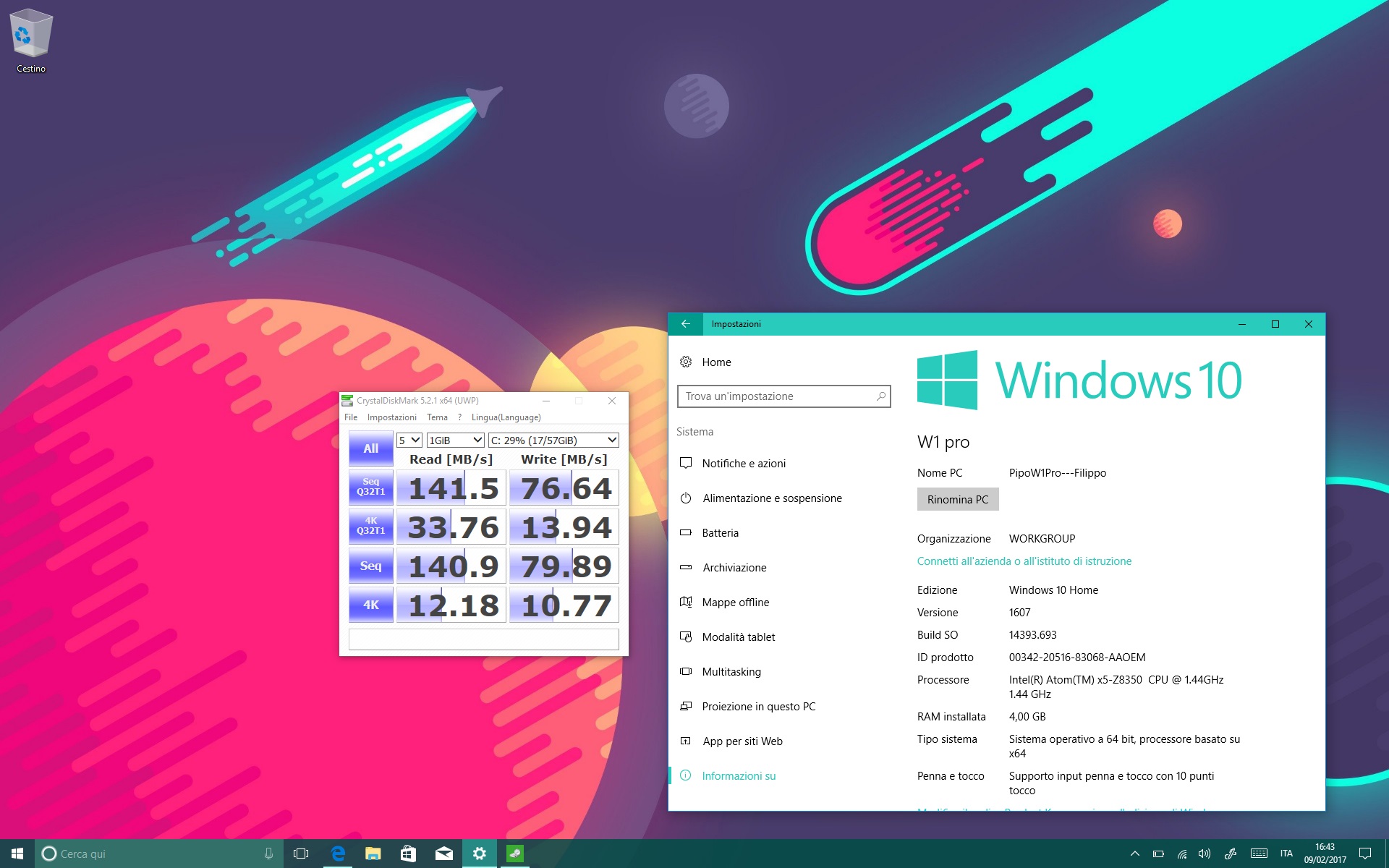This screenshot has width=1389, height=868.
Task: Click the Wi-Fi network tray icon
Action: point(1182,854)
